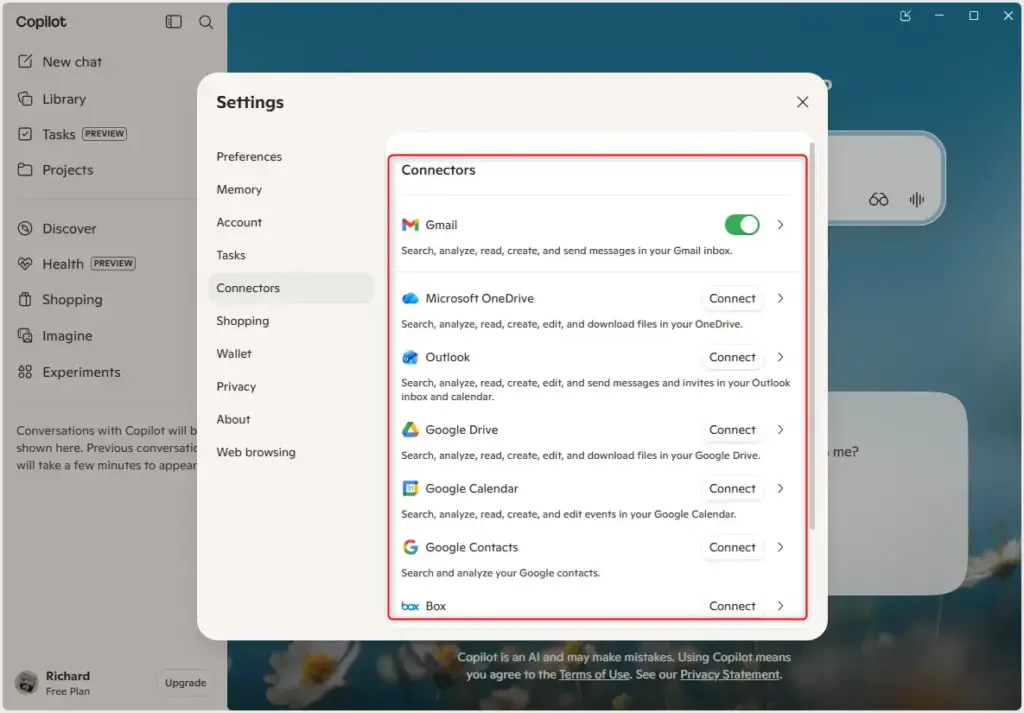Expand Google Drive details chevron

[x=780, y=430]
